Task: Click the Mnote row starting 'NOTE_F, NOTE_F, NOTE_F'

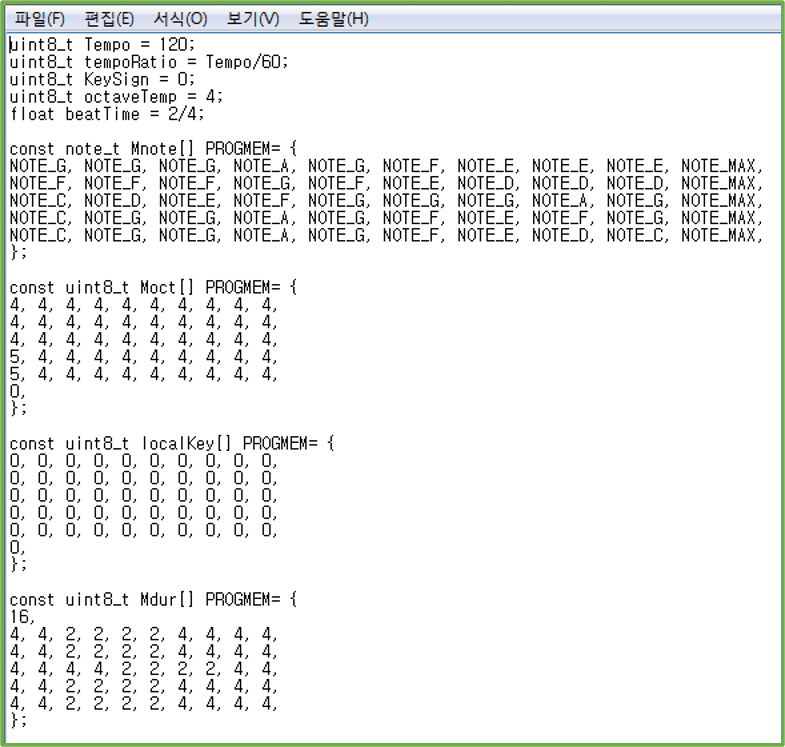Action: pyautogui.click(x=386, y=183)
